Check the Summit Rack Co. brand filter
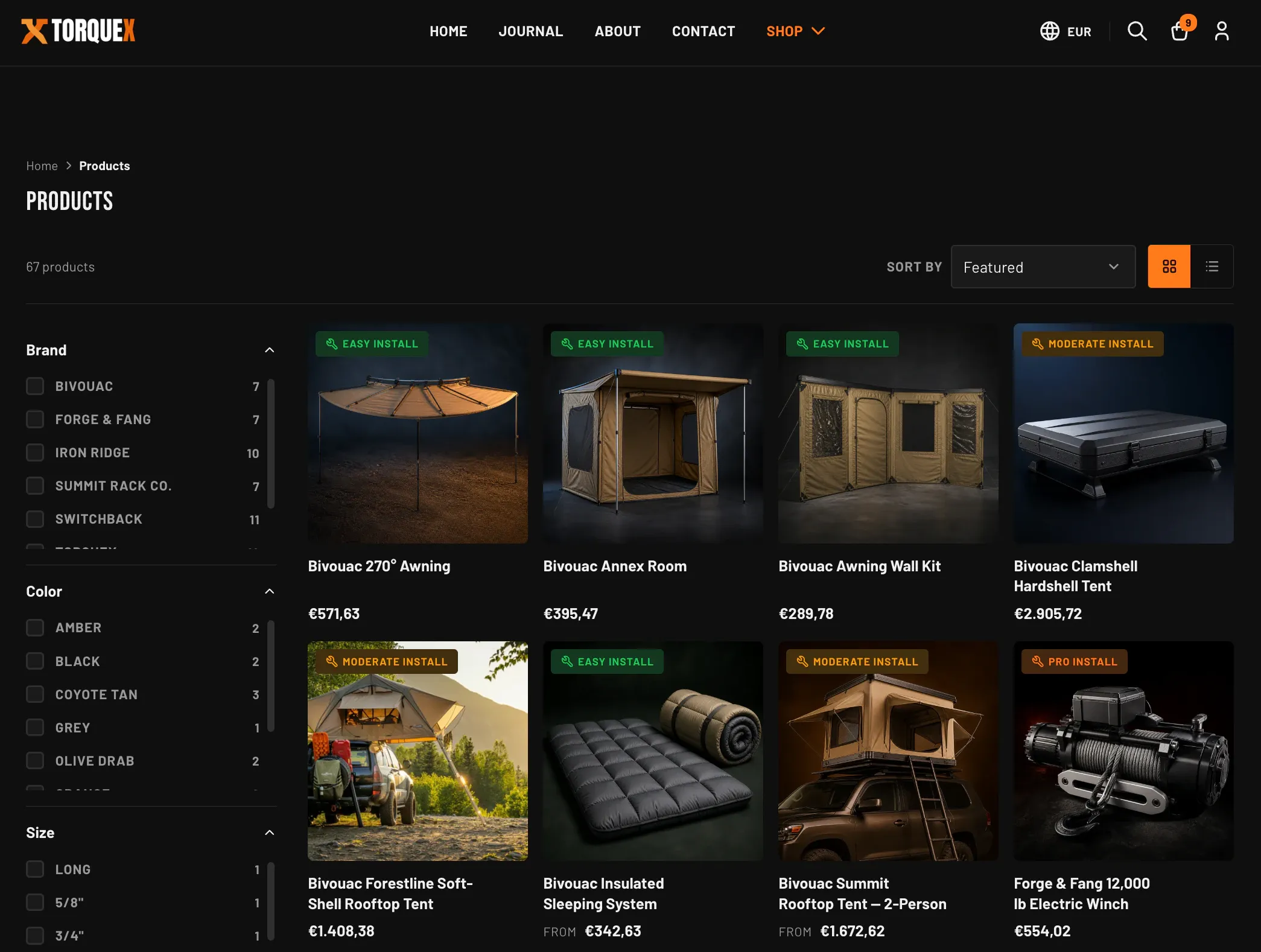Viewport: 1261px width, 952px height. [x=35, y=486]
